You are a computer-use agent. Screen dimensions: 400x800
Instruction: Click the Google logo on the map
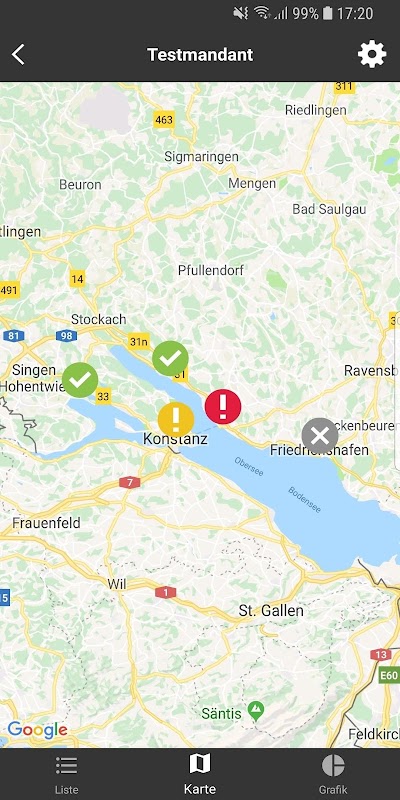click(37, 730)
